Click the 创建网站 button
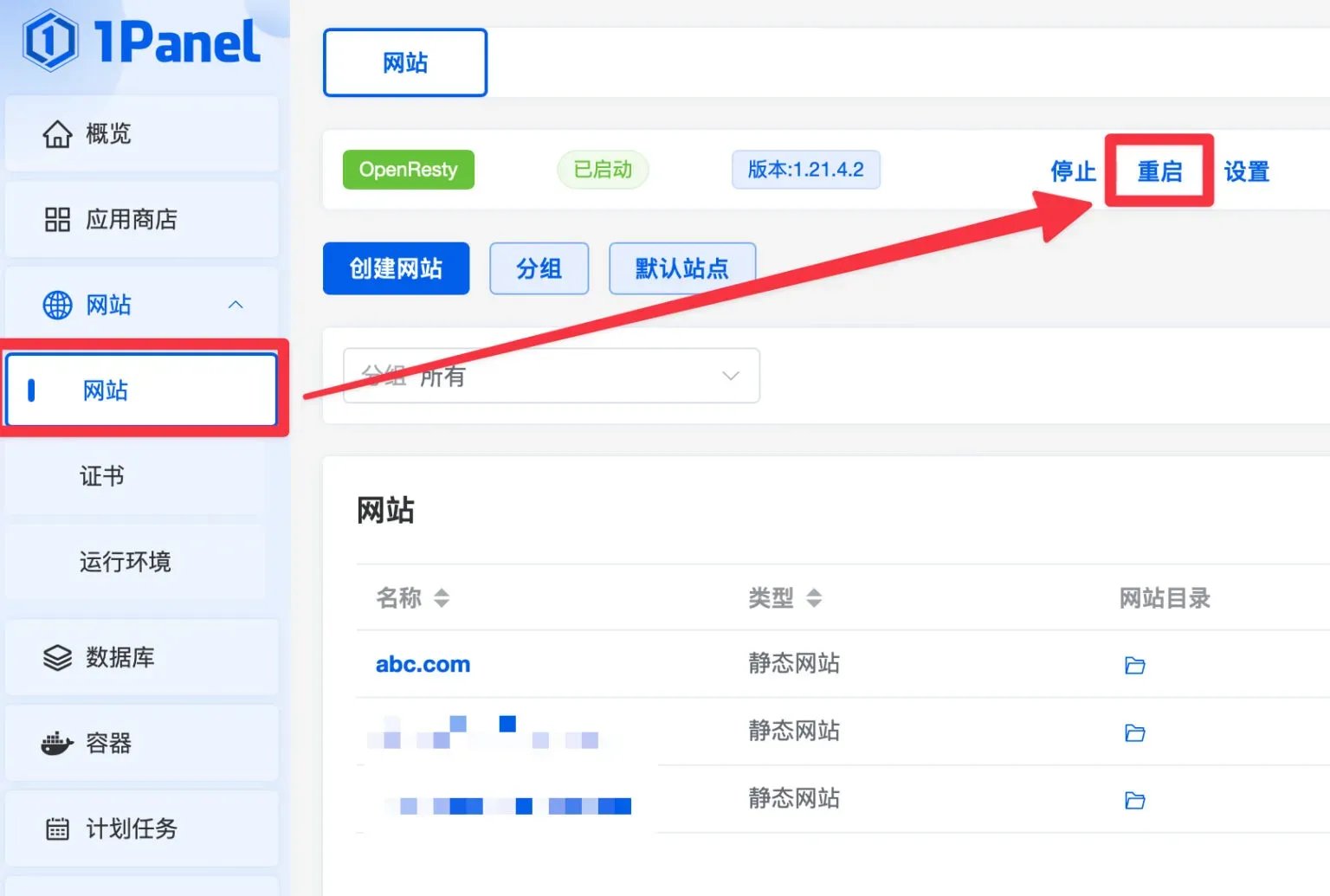The width and height of the screenshot is (1330, 896). [x=397, y=268]
